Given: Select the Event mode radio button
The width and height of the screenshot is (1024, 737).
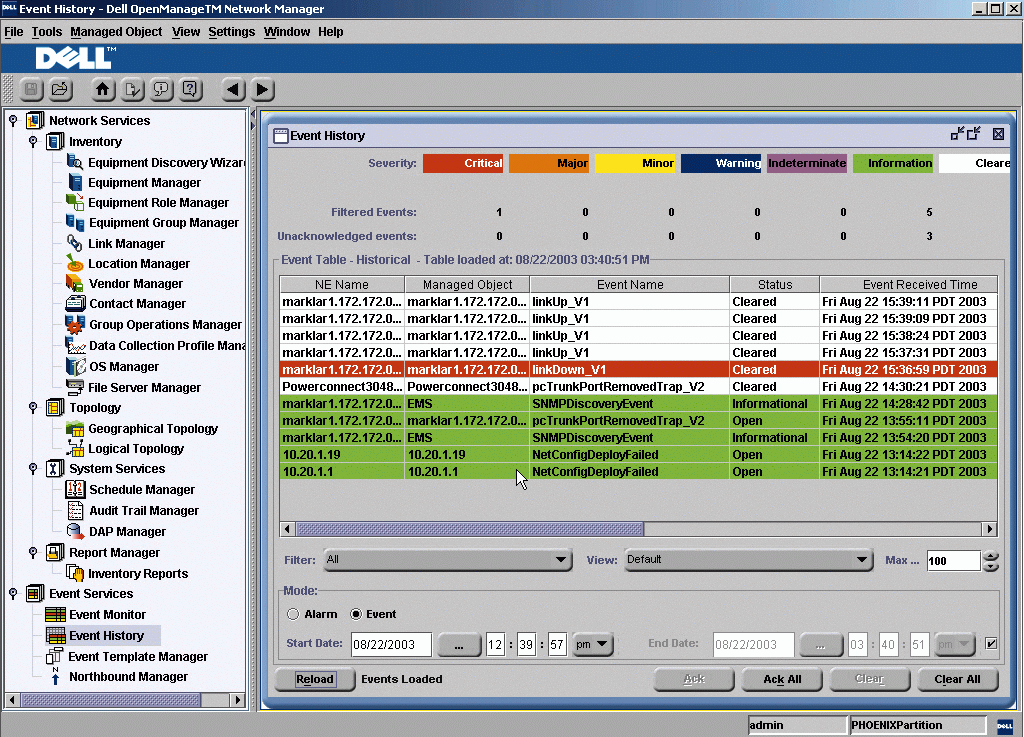Looking at the screenshot, I should tap(356, 614).
